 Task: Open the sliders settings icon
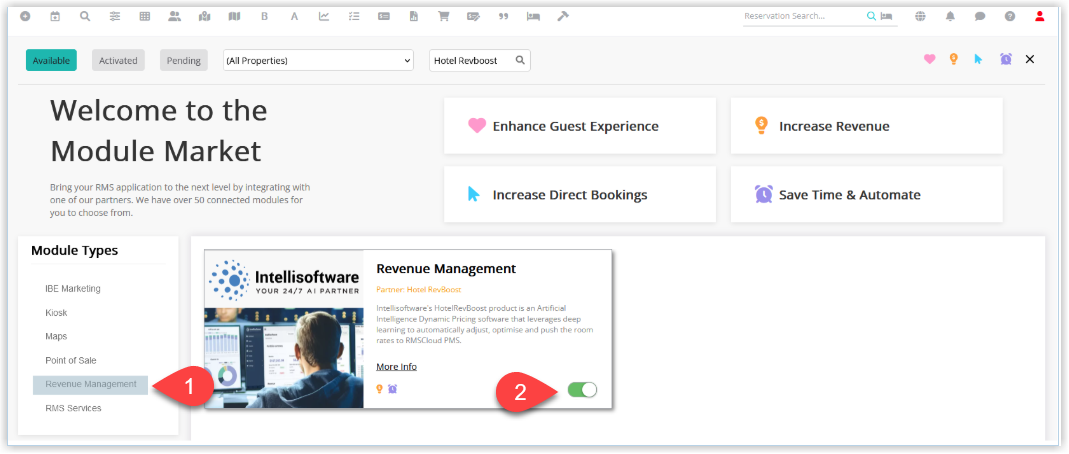click(x=115, y=16)
